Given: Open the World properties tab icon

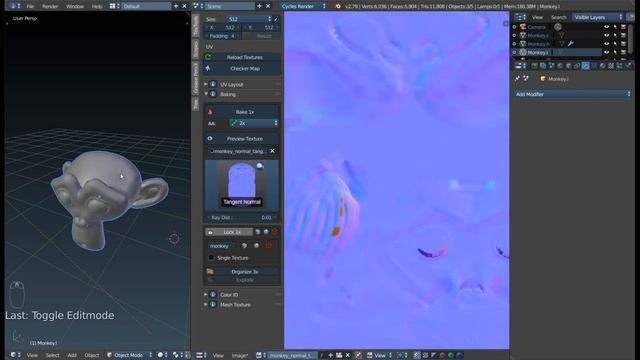Looking at the screenshot, I should tap(560, 66).
